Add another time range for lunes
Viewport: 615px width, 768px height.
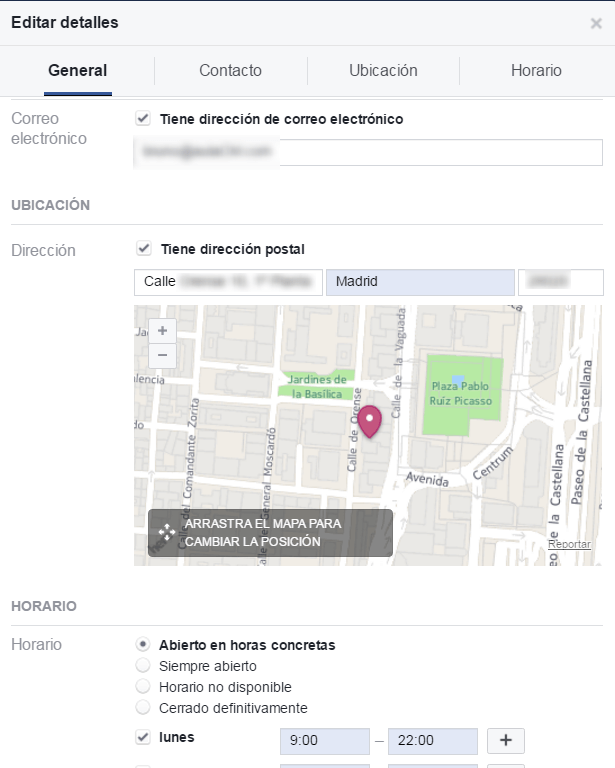tap(506, 741)
